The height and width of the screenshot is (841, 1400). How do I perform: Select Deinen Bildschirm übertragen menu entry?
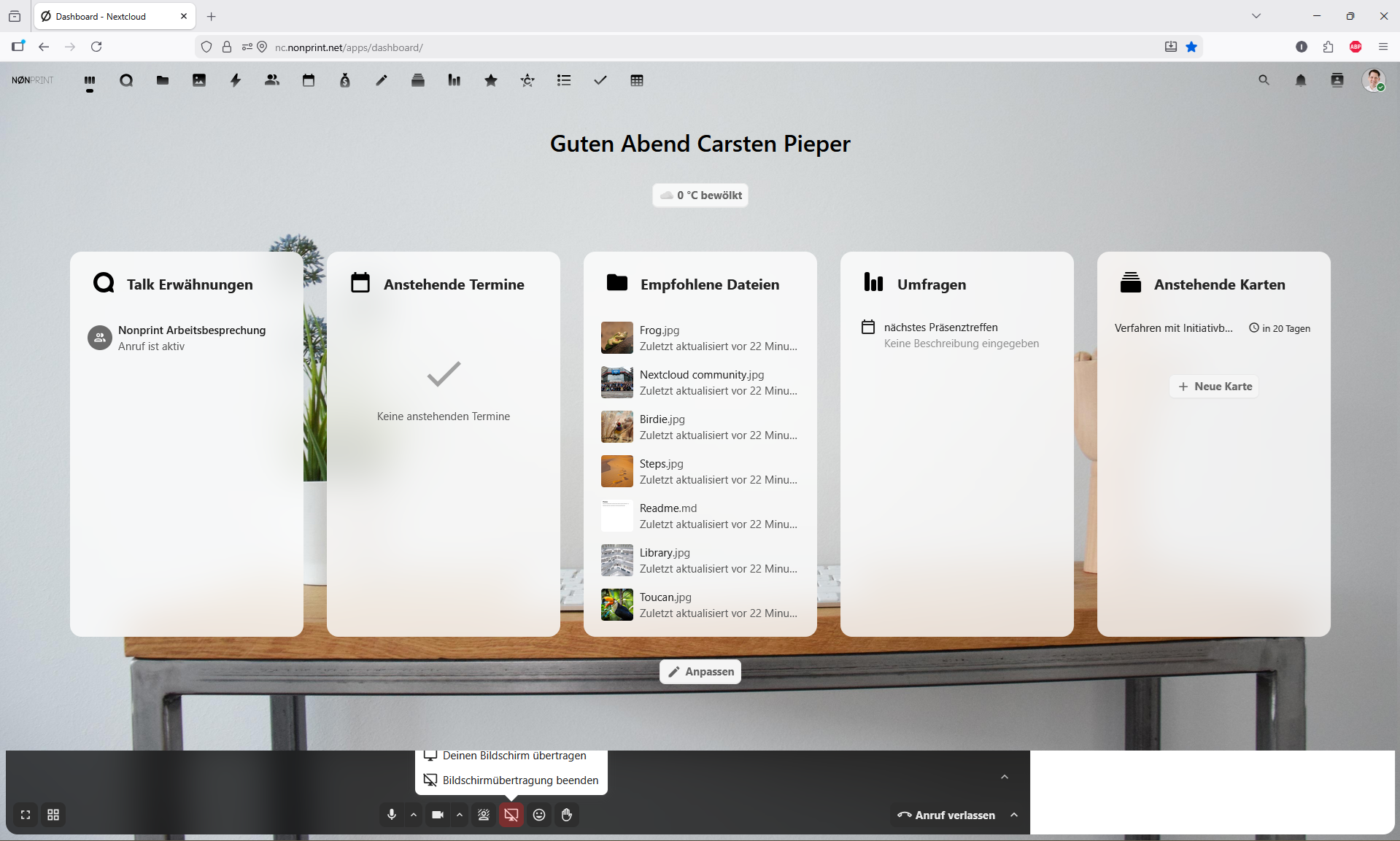[512, 756]
